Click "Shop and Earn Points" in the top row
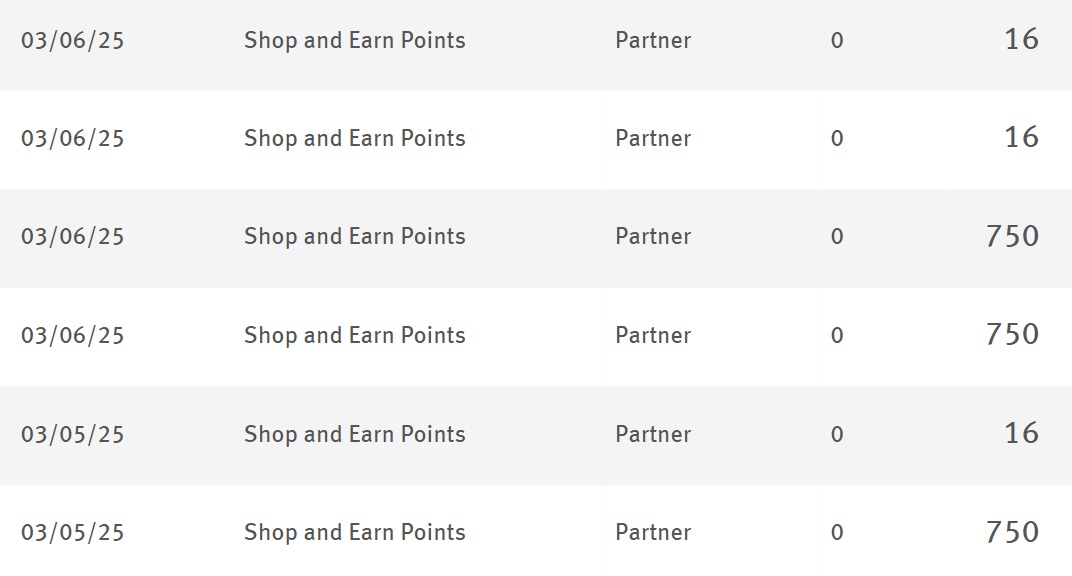The width and height of the screenshot is (1072, 576). coord(355,41)
